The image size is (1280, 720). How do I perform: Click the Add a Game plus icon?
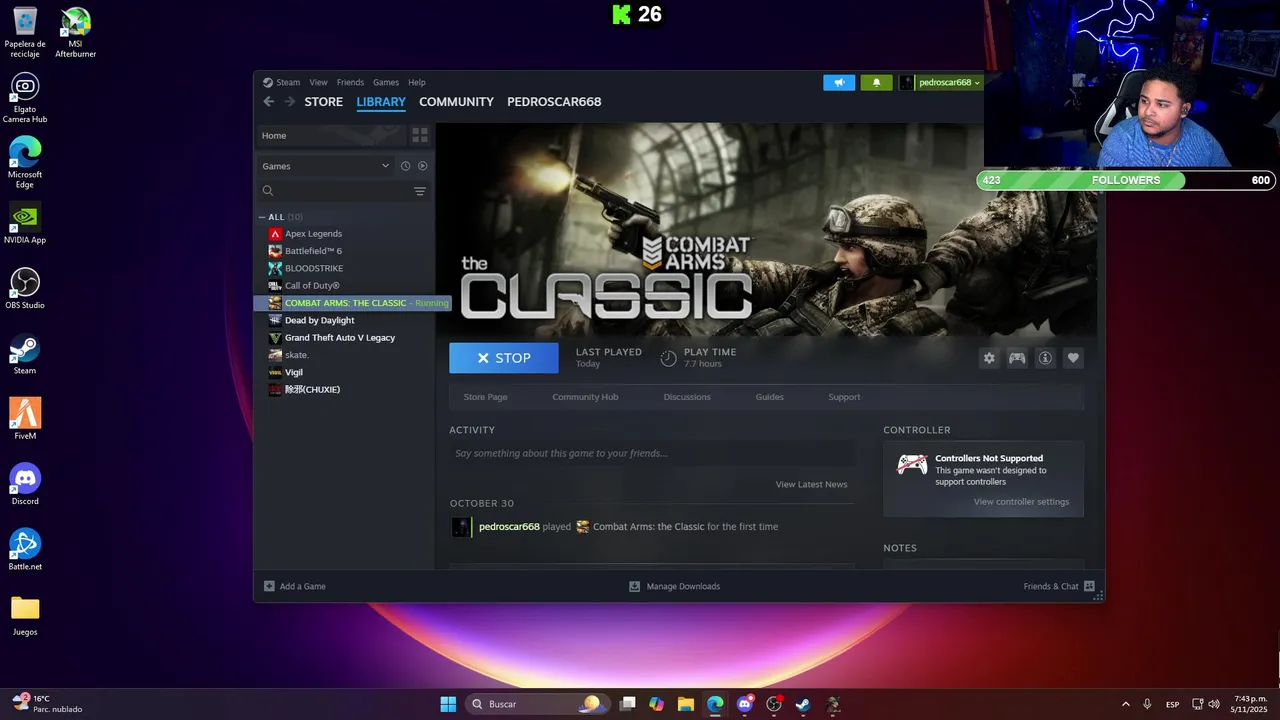click(x=269, y=586)
